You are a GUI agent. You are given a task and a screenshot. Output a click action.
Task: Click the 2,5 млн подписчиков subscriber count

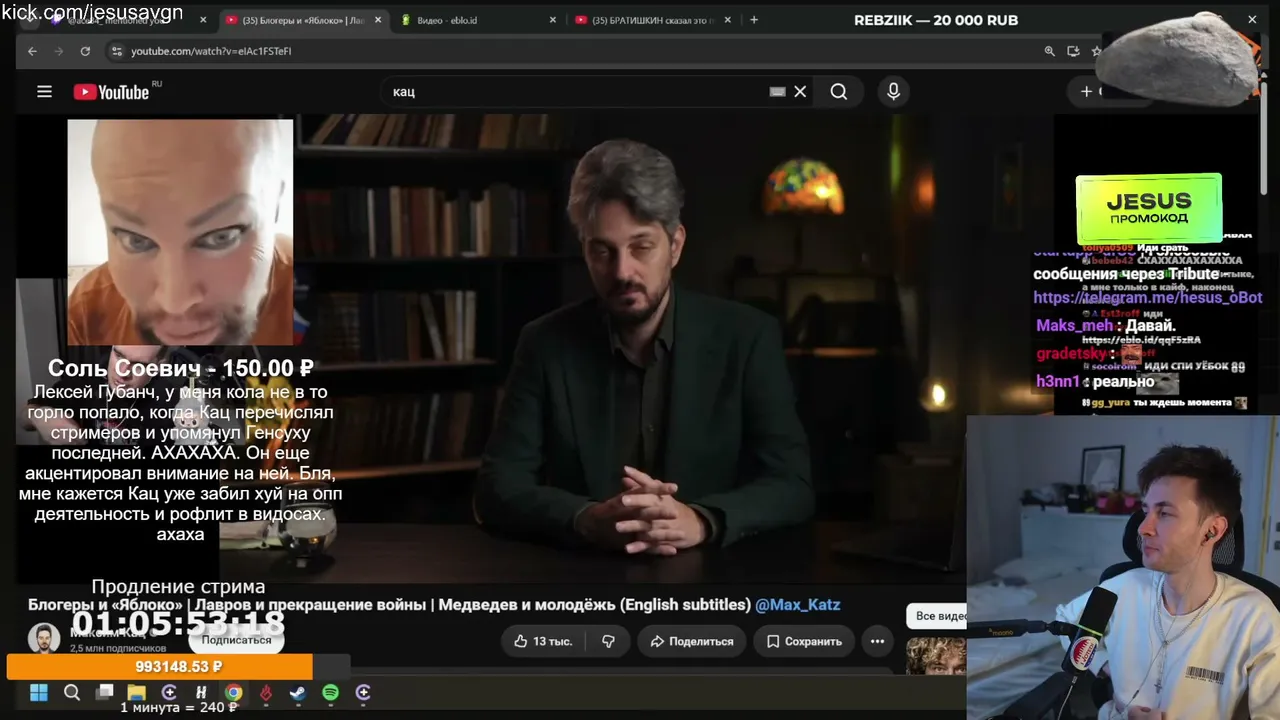[118, 648]
